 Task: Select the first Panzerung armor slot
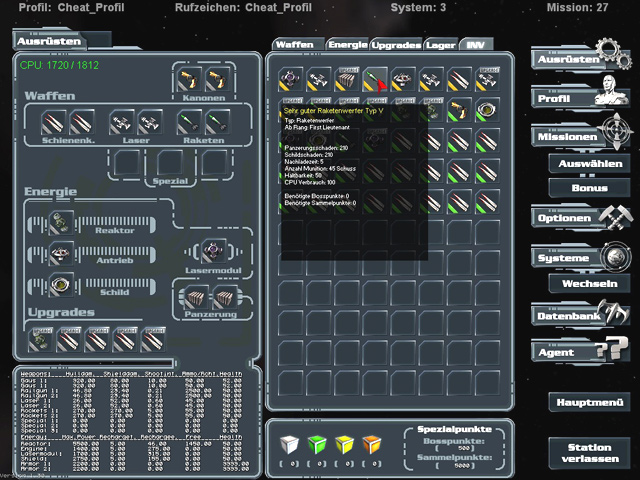pos(196,298)
